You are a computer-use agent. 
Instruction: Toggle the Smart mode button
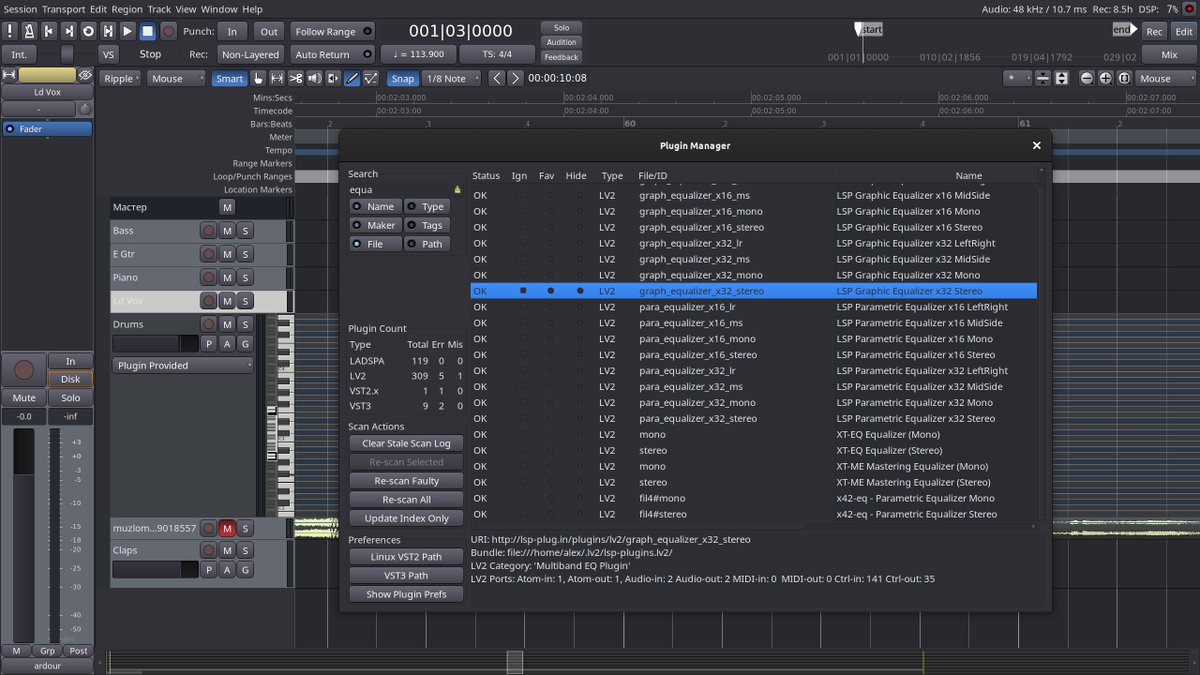[x=229, y=78]
